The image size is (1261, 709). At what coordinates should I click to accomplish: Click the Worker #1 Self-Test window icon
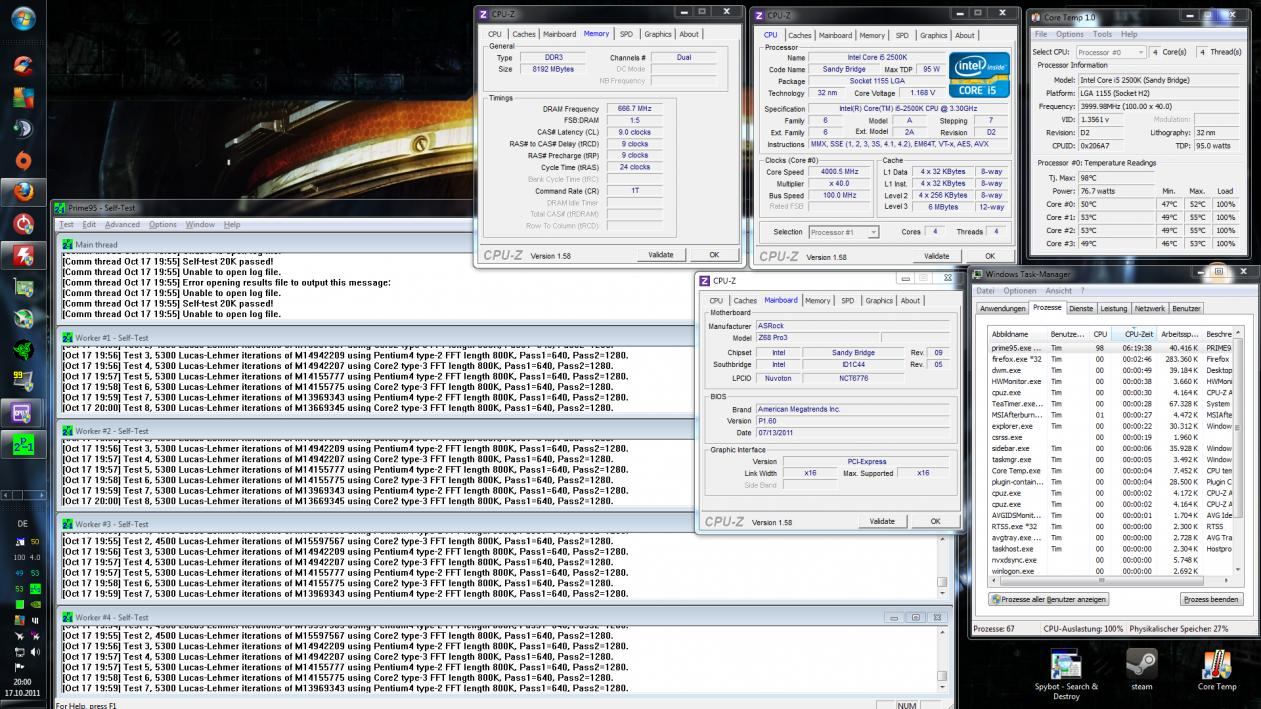(x=68, y=338)
